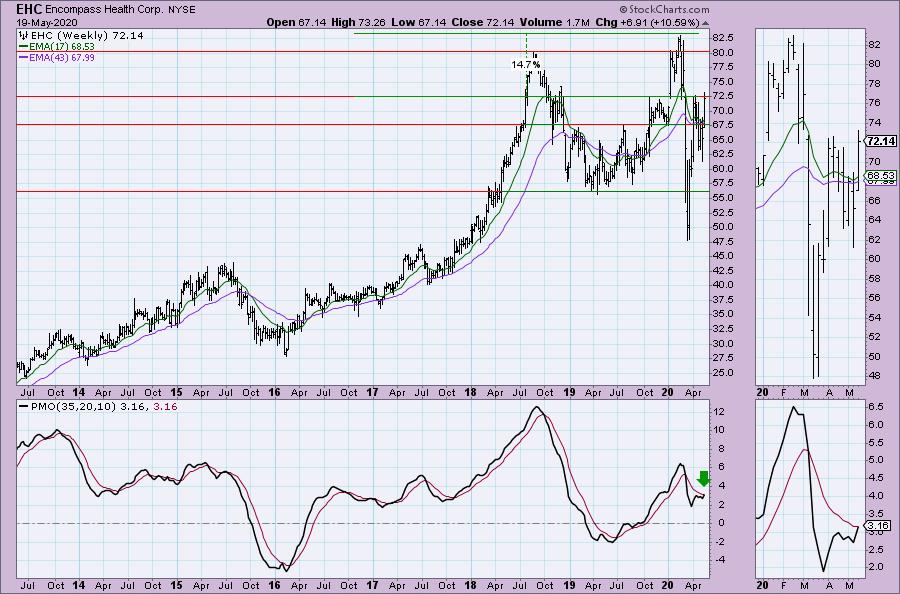Click year 20 on the zoomed price panel axis

(762, 393)
